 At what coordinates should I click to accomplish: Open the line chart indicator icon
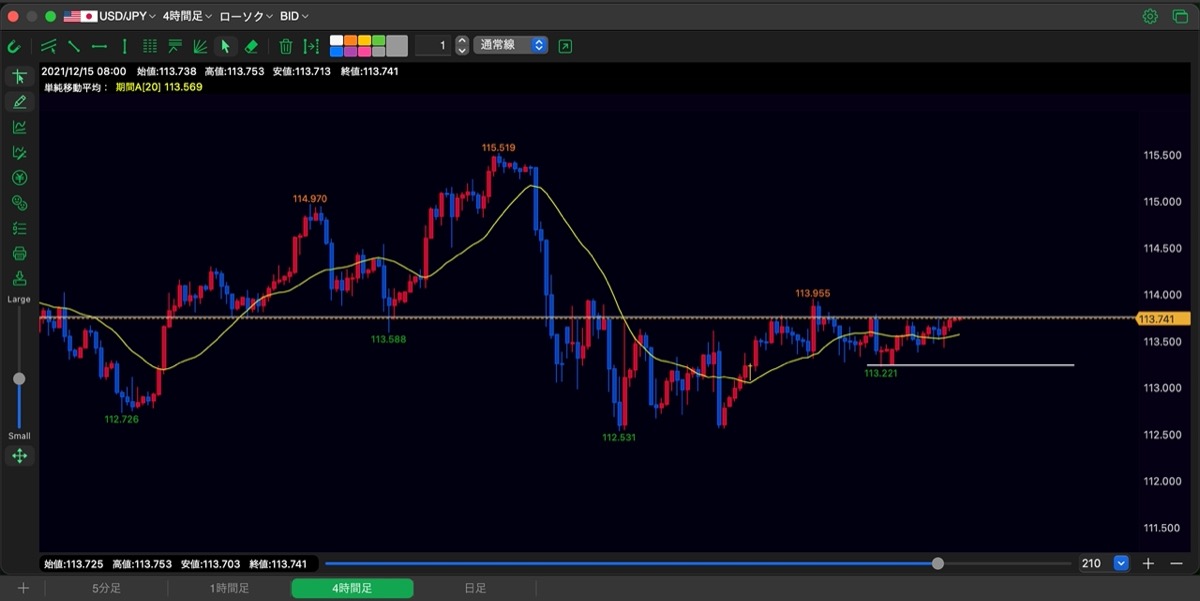pos(19,127)
